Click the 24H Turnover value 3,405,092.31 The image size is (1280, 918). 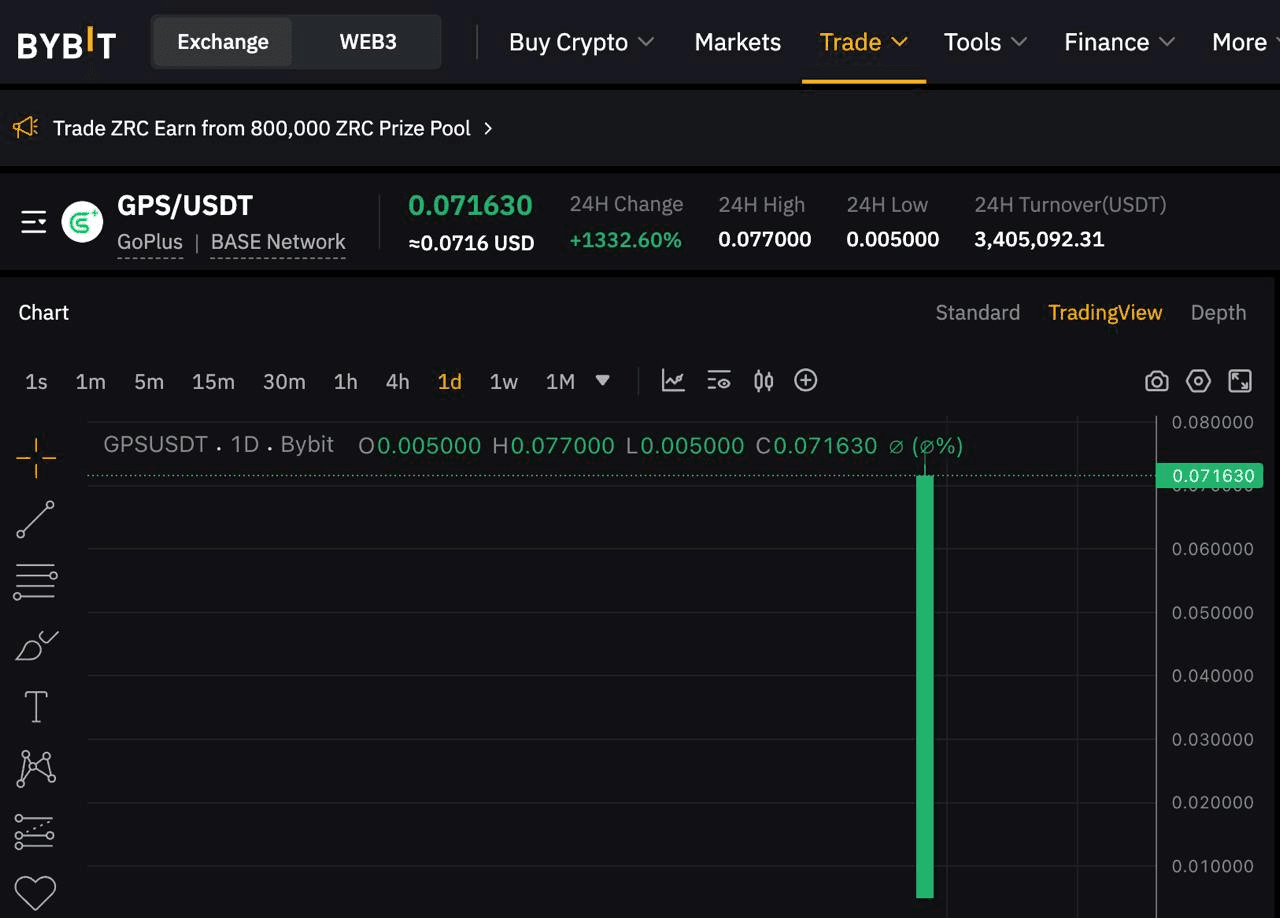1039,240
